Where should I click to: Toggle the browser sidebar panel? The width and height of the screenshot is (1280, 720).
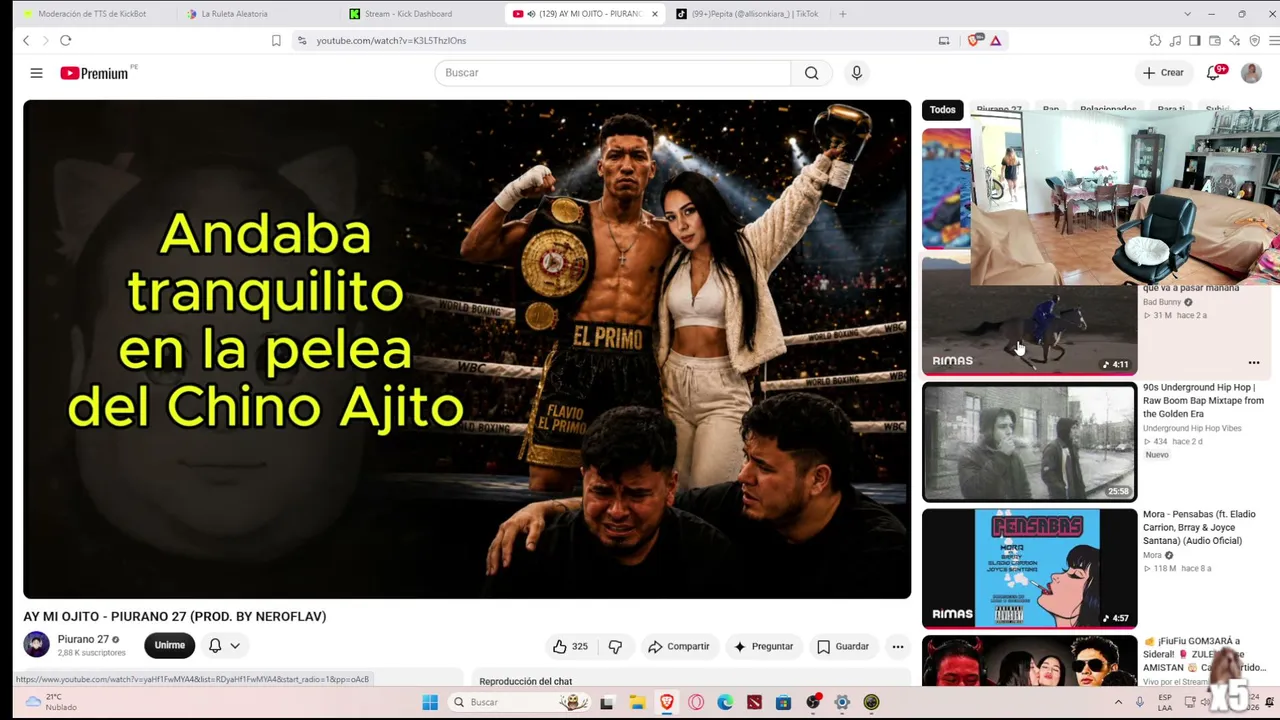coord(1195,40)
